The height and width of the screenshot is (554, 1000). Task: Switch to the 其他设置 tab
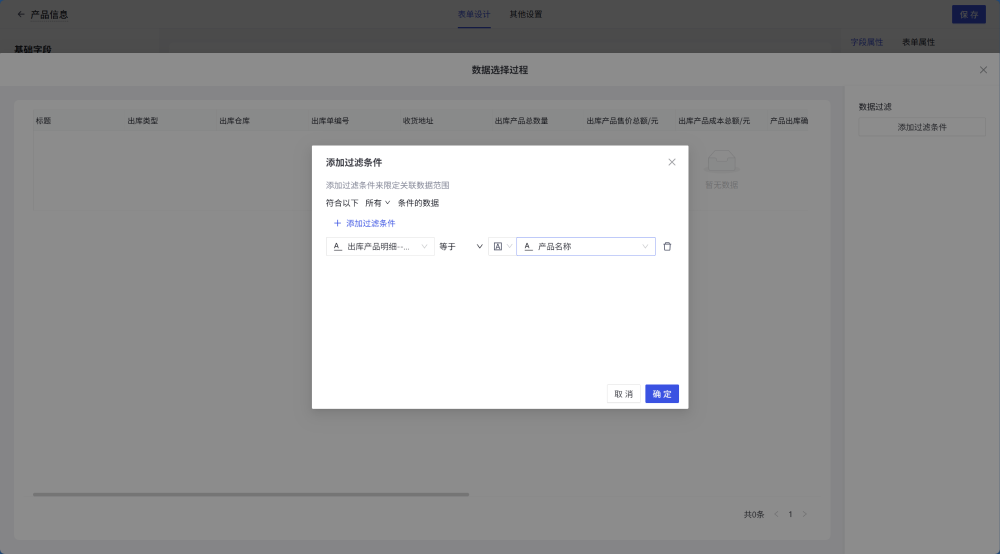click(x=526, y=15)
